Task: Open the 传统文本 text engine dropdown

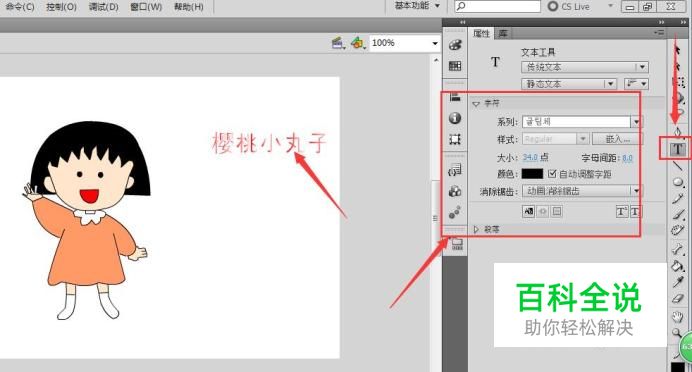Action: point(585,67)
